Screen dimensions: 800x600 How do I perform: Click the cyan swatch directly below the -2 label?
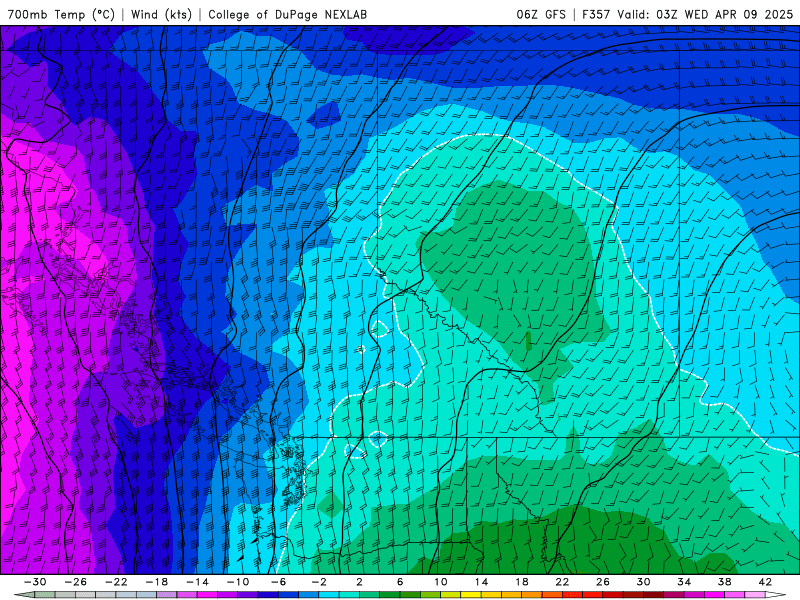(329, 595)
